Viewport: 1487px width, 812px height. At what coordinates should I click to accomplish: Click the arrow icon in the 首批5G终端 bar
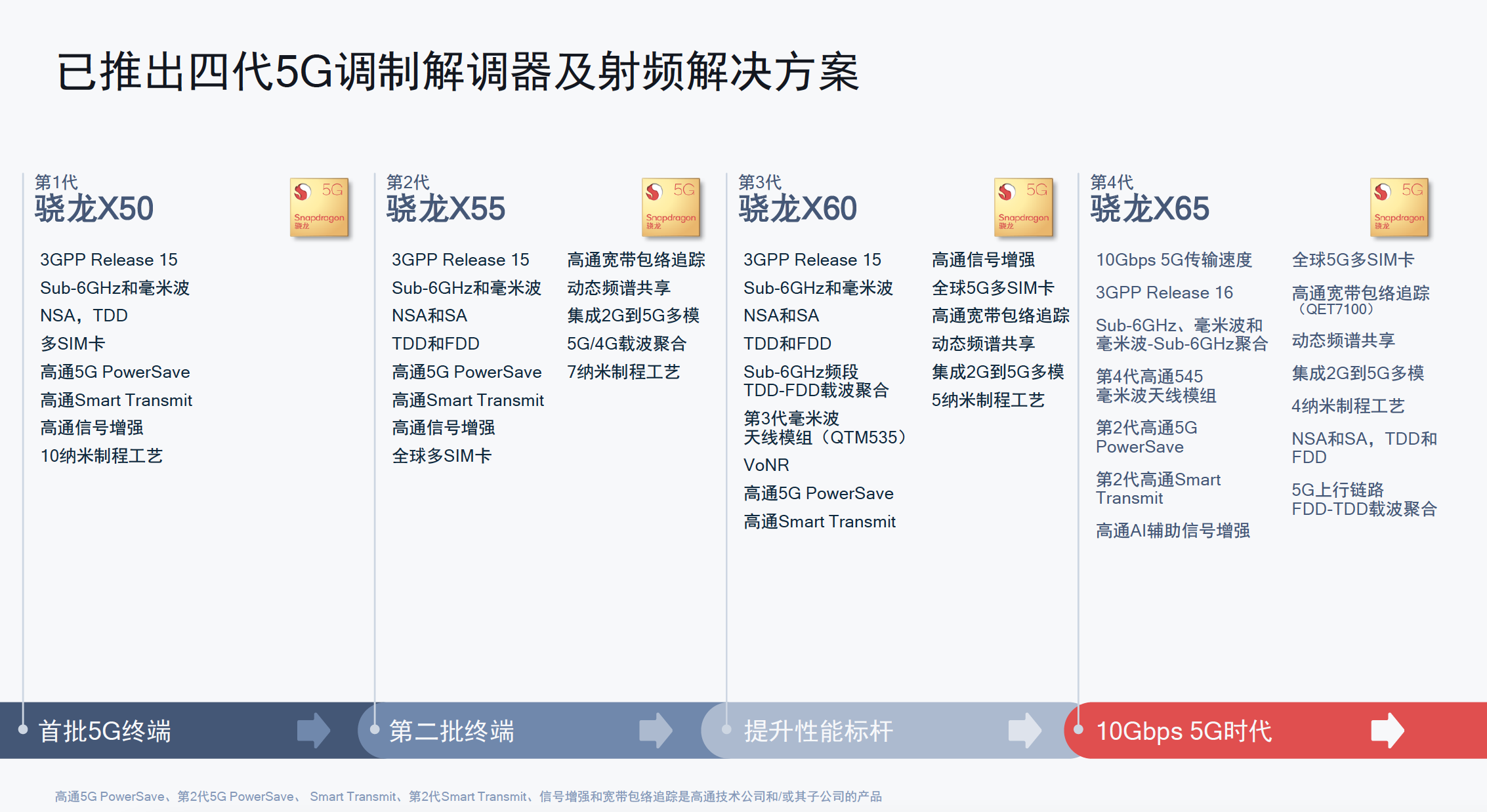click(314, 730)
